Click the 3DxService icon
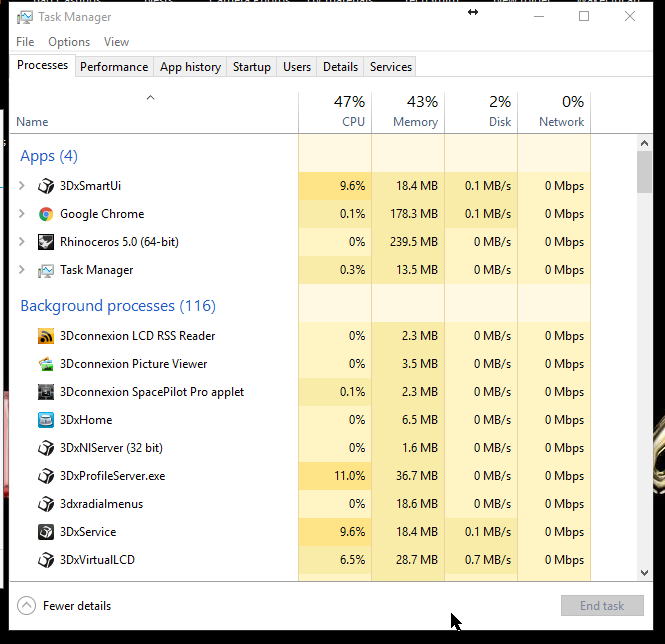Viewport: 665px width, 644px height. coord(46,532)
